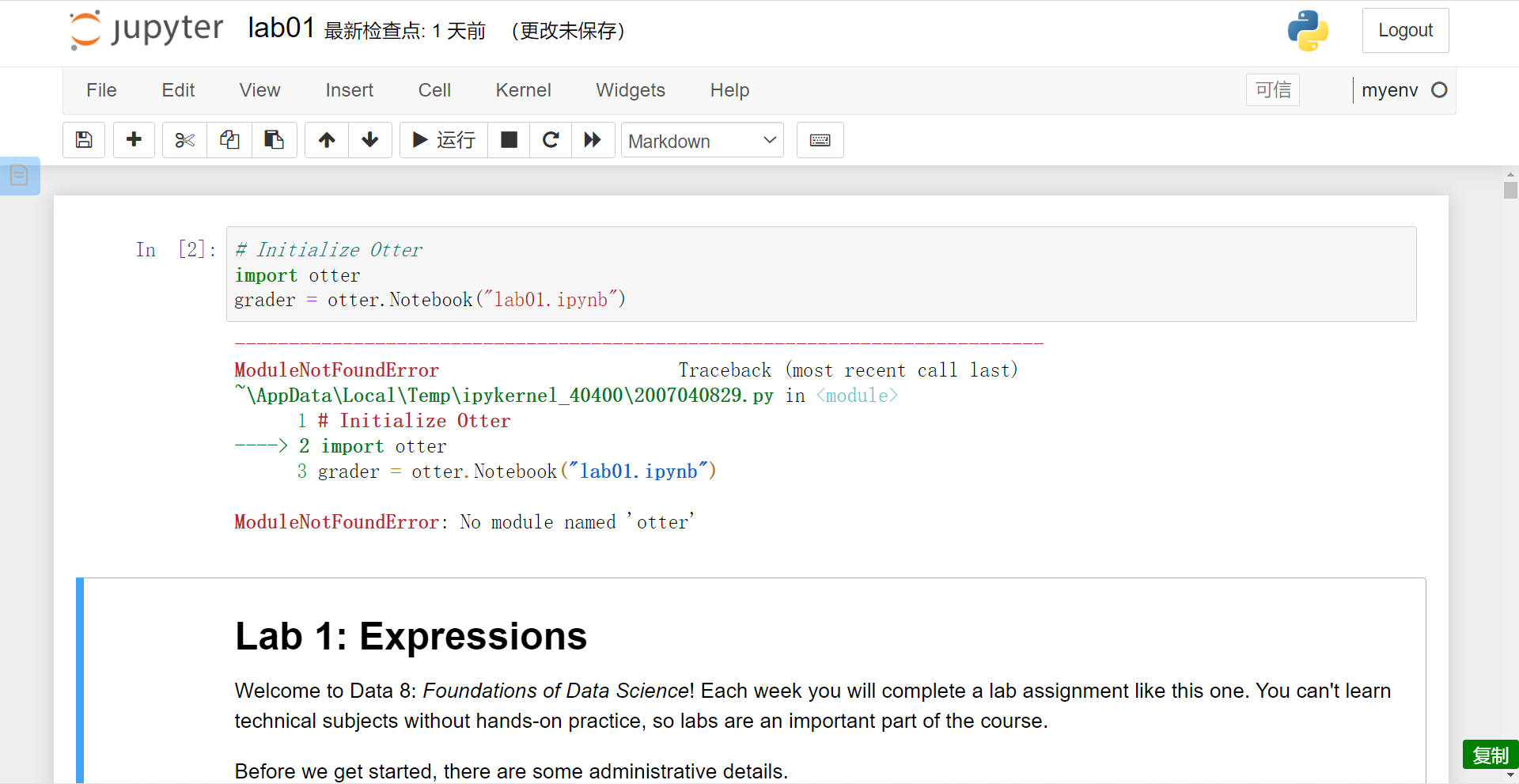Open the Cell menu

pyautogui.click(x=434, y=90)
